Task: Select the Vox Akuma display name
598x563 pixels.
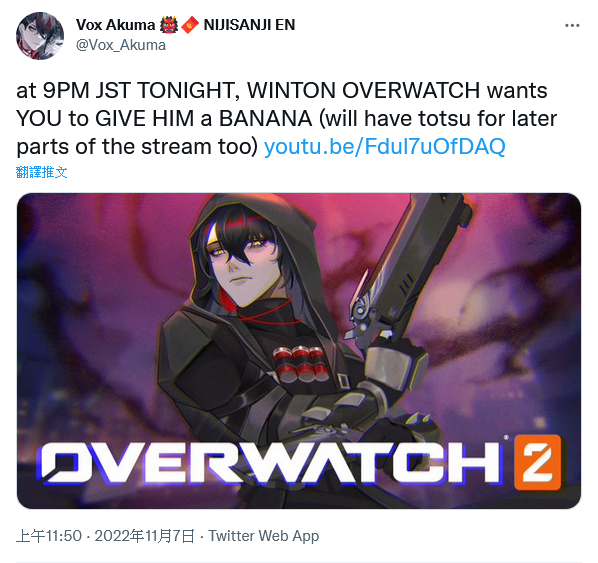Action: tap(115, 25)
